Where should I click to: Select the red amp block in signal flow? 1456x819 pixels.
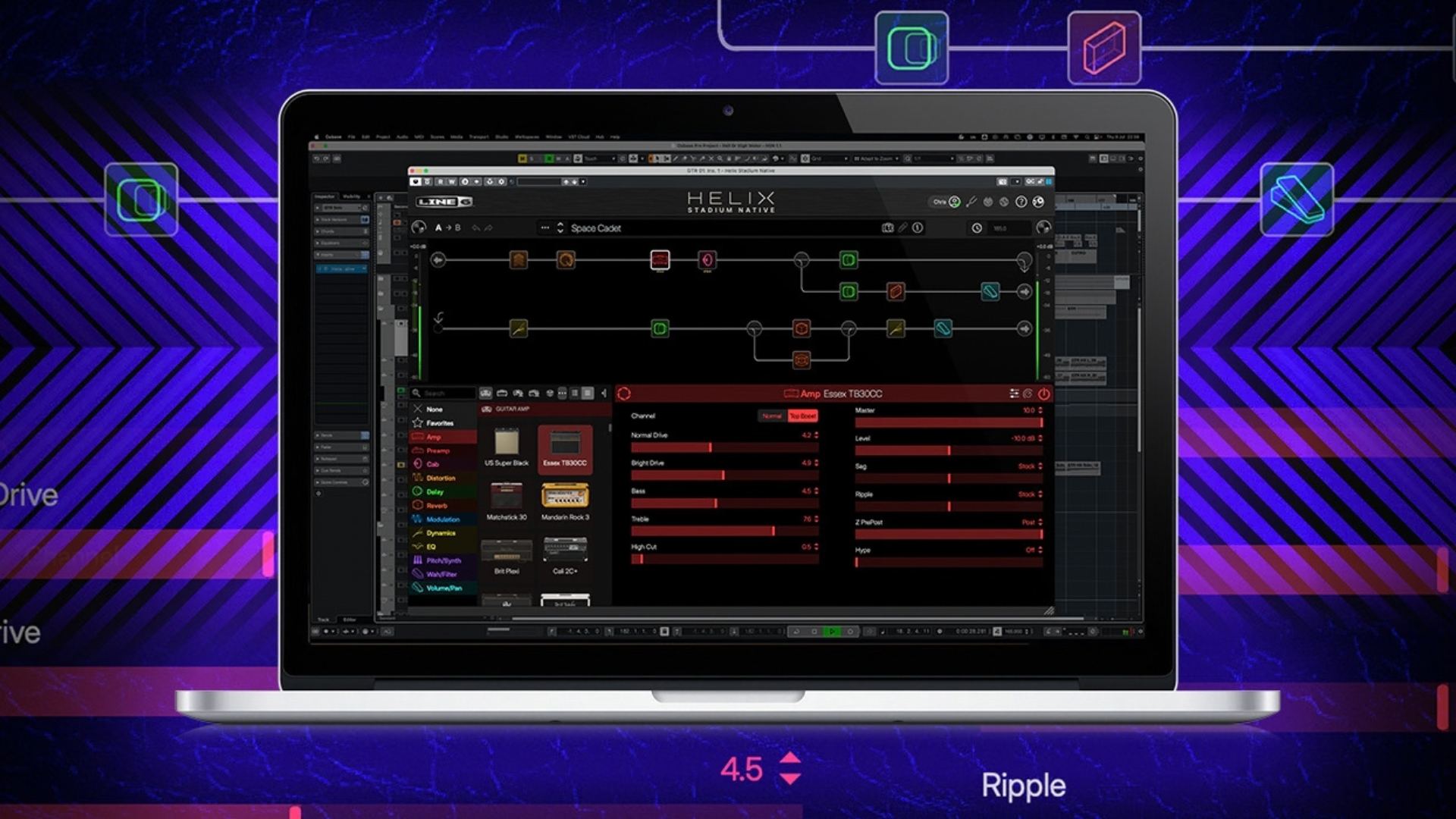coord(660,260)
